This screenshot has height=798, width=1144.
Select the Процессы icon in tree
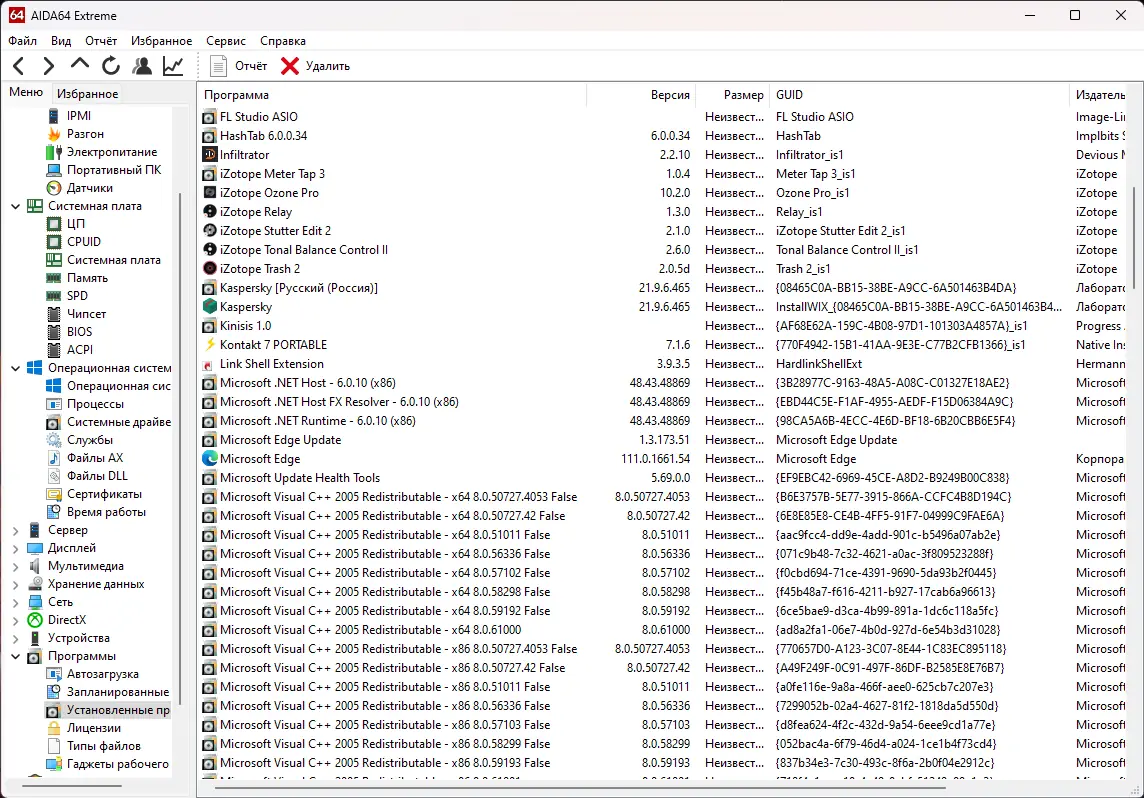click(53, 404)
